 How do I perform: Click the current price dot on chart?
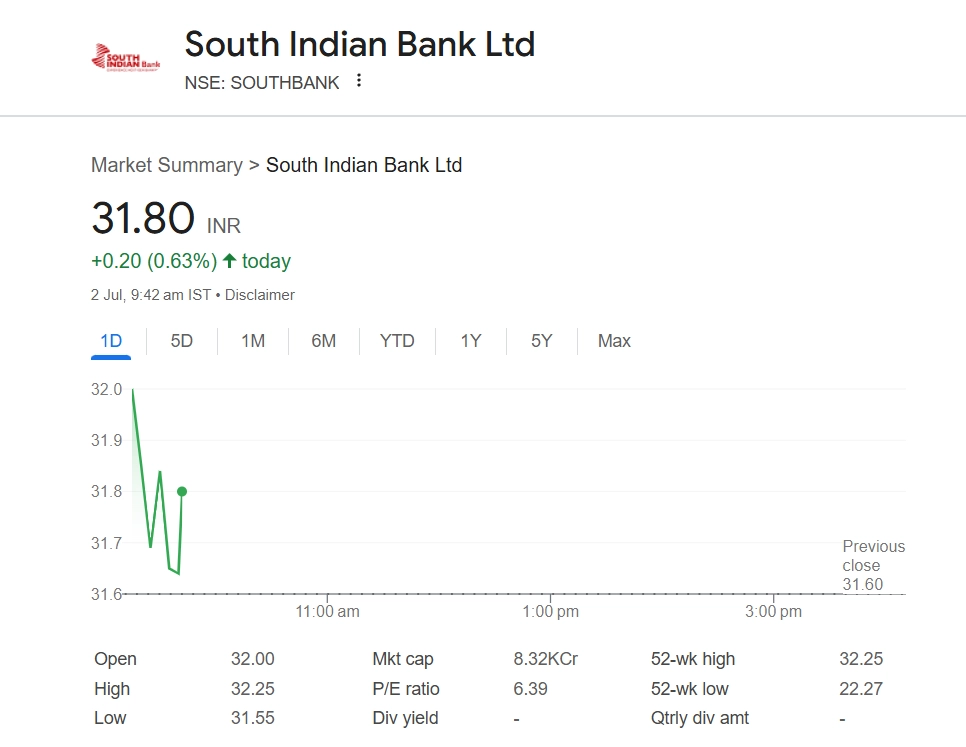click(x=182, y=491)
